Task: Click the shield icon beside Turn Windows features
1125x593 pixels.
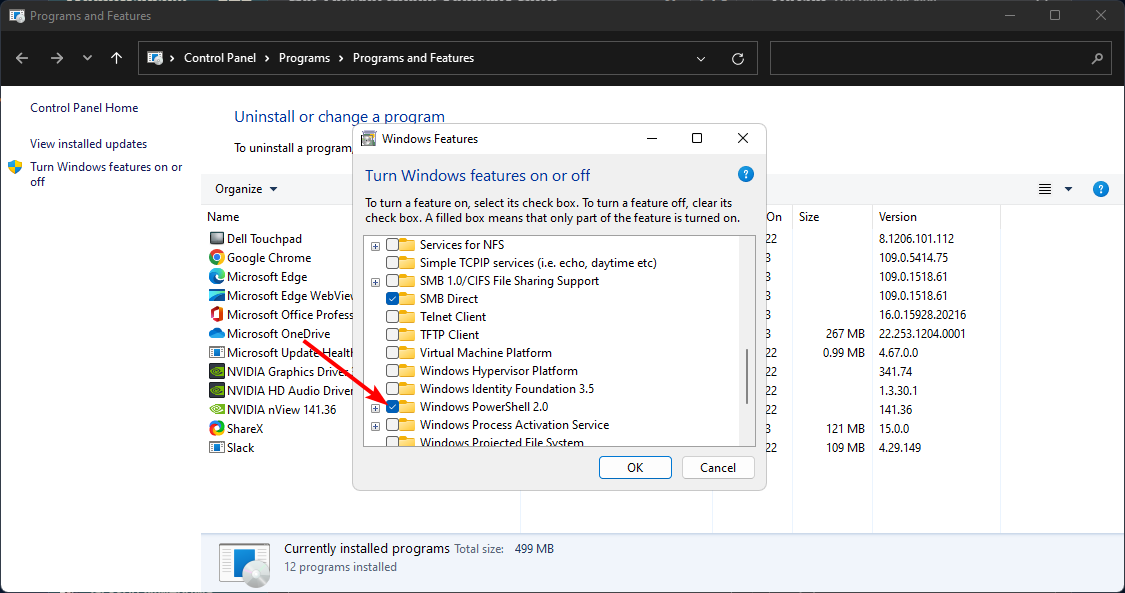Action: click(15, 167)
